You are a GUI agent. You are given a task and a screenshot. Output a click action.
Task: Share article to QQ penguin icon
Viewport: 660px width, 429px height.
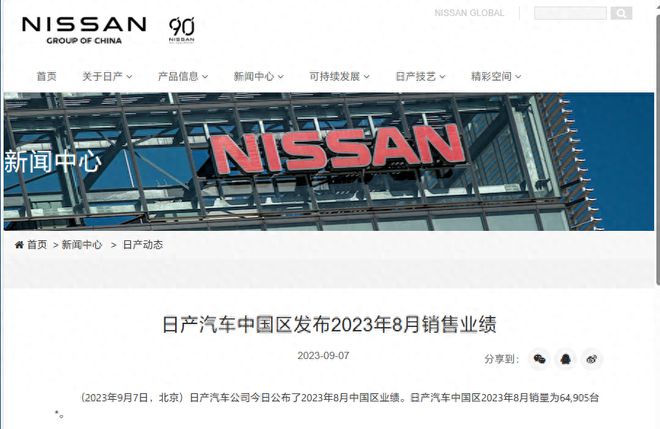tap(566, 359)
